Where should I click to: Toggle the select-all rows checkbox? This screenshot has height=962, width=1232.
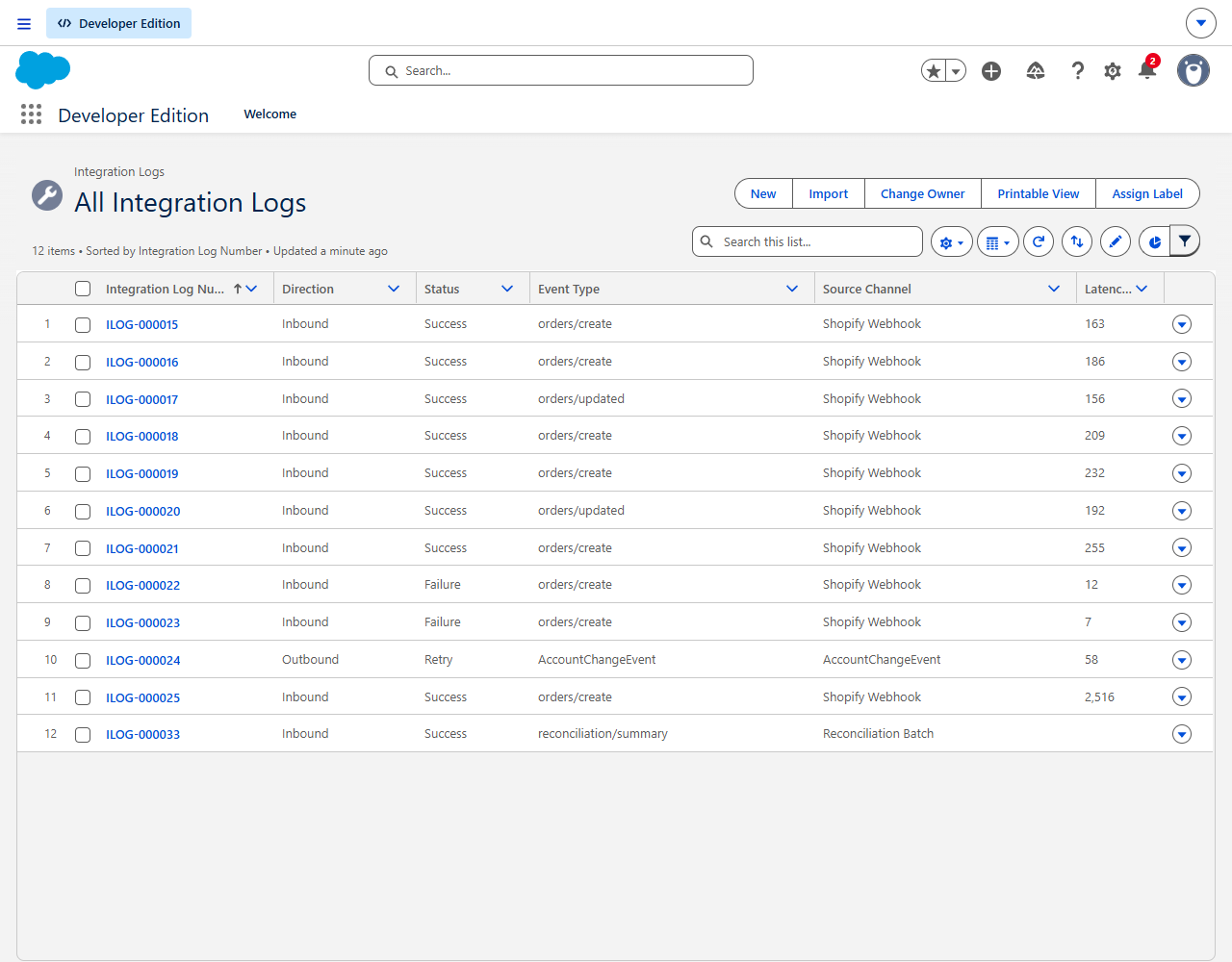(83, 289)
